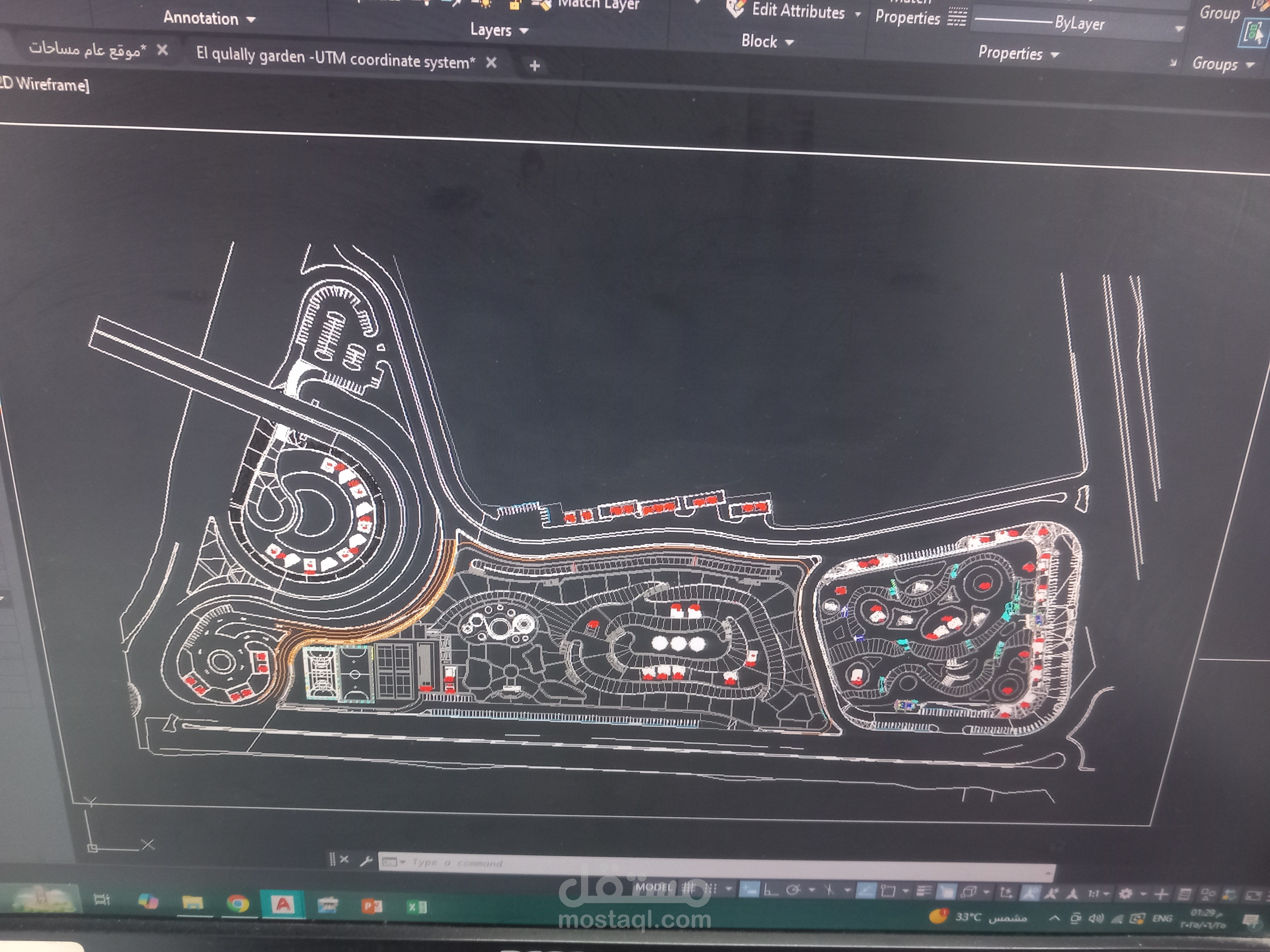The image size is (1270, 952).
Task: Click the MODEL space button in status bar
Action: [x=653, y=887]
